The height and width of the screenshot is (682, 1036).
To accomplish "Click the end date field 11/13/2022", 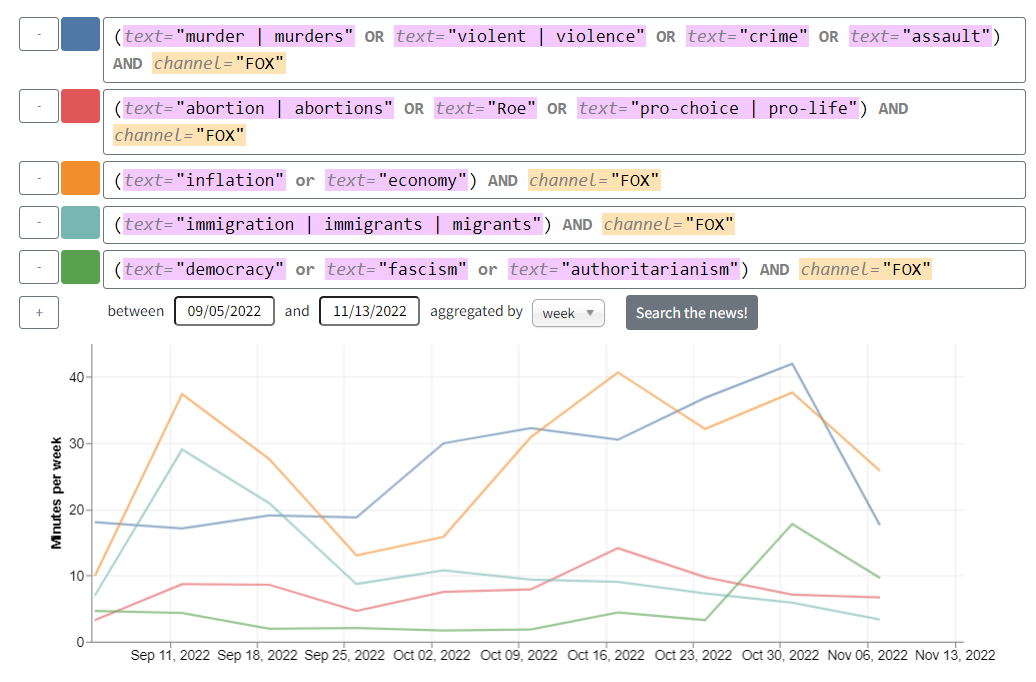I will pos(369,311).
